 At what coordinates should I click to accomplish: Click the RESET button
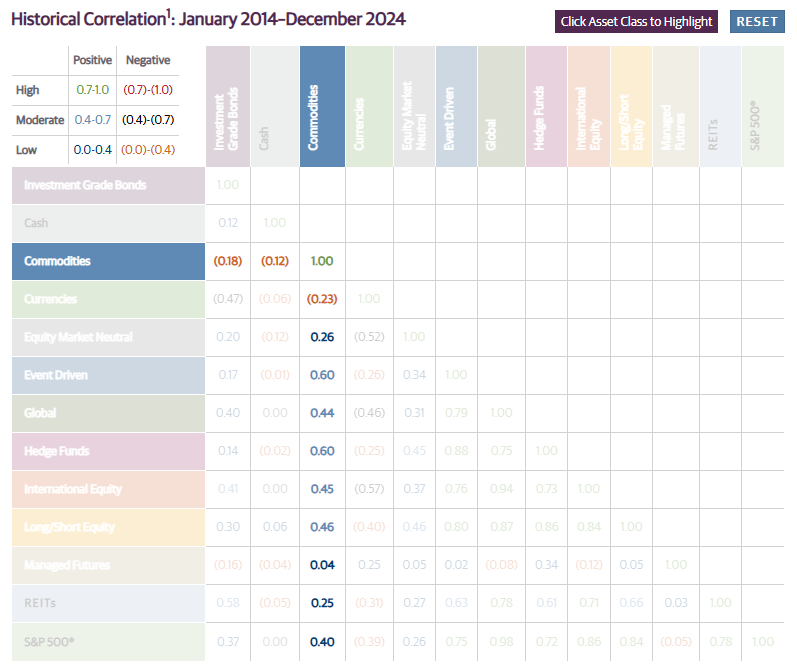coord(757,21)
